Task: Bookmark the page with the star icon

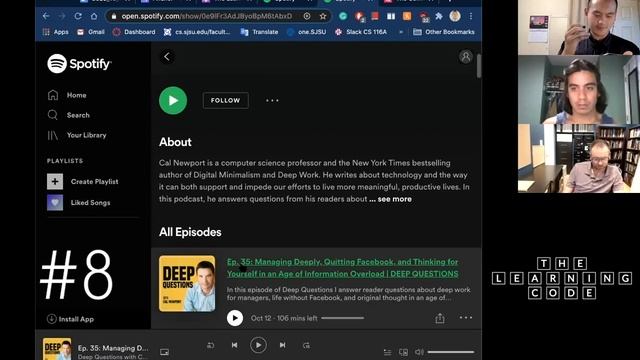Action: pos(323,16)
